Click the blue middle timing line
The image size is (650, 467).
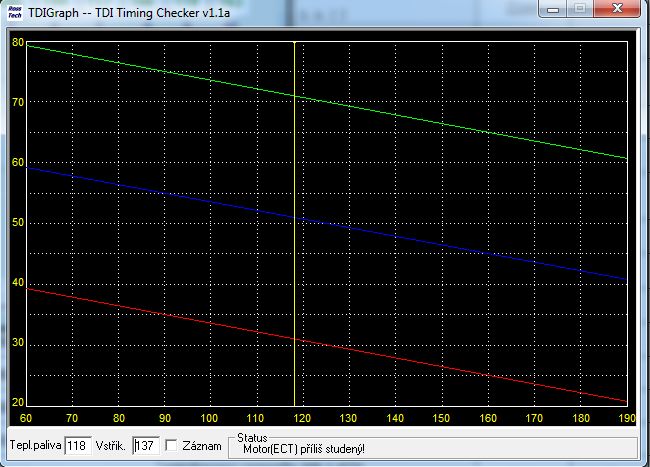point(400,233)
